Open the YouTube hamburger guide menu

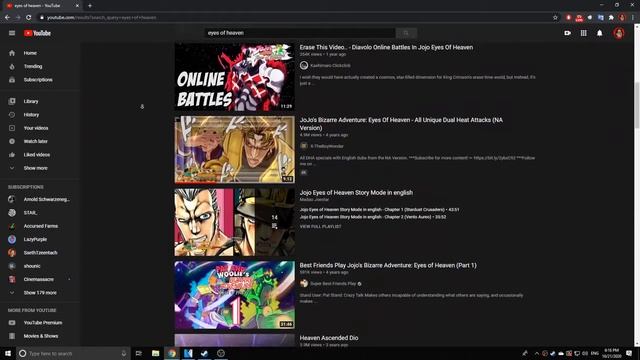12,33
